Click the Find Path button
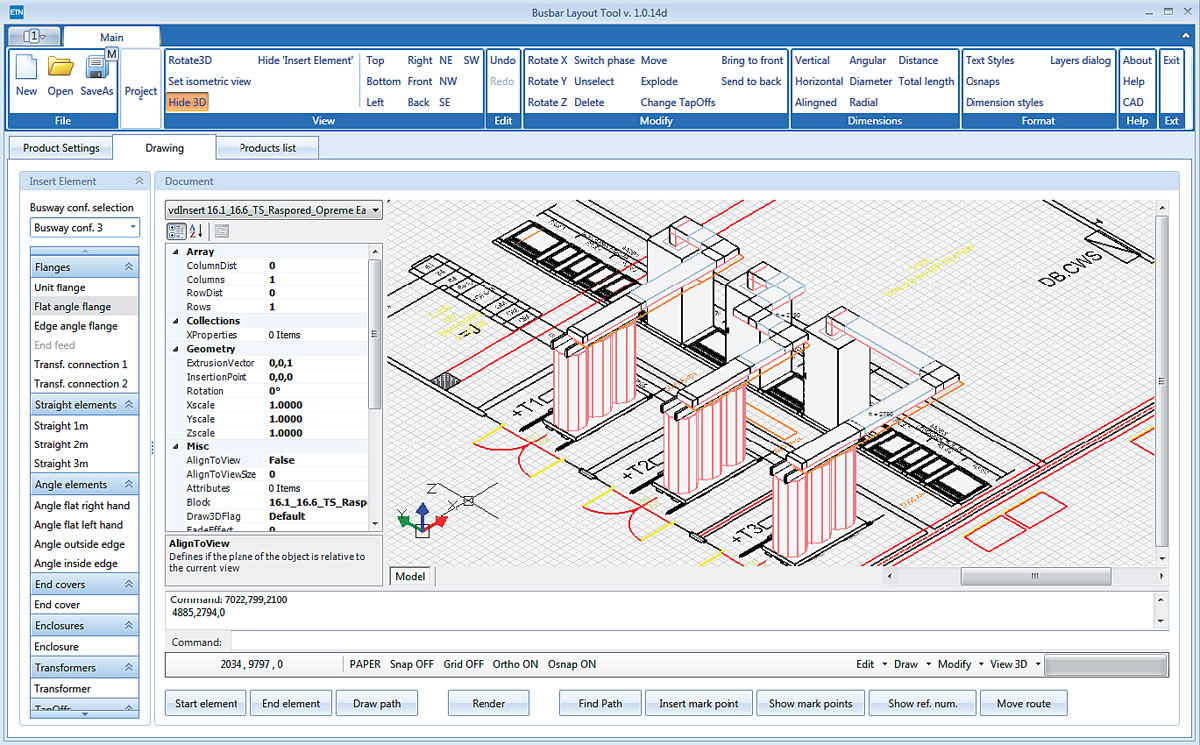Image resolution: width=1200 pixels, height=745 pixels. (x=600, y=703)
